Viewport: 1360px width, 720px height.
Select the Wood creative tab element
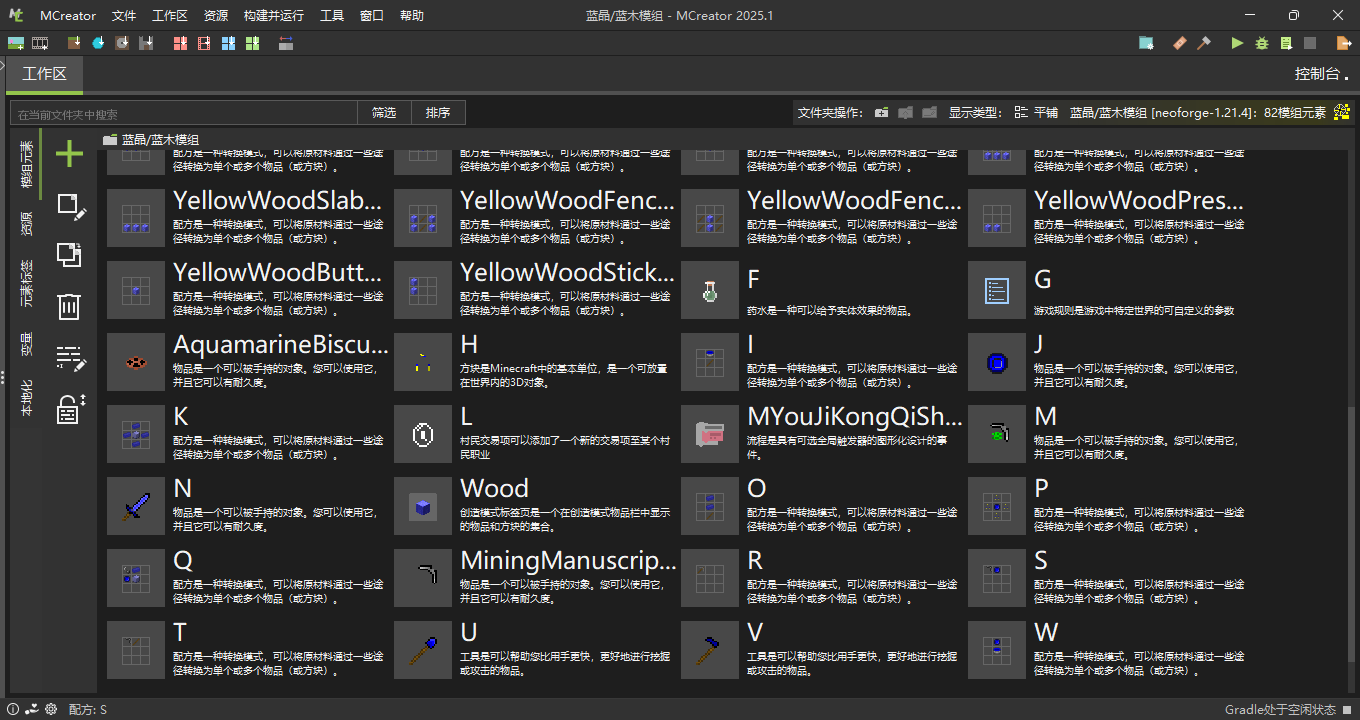tap(536, 505)
